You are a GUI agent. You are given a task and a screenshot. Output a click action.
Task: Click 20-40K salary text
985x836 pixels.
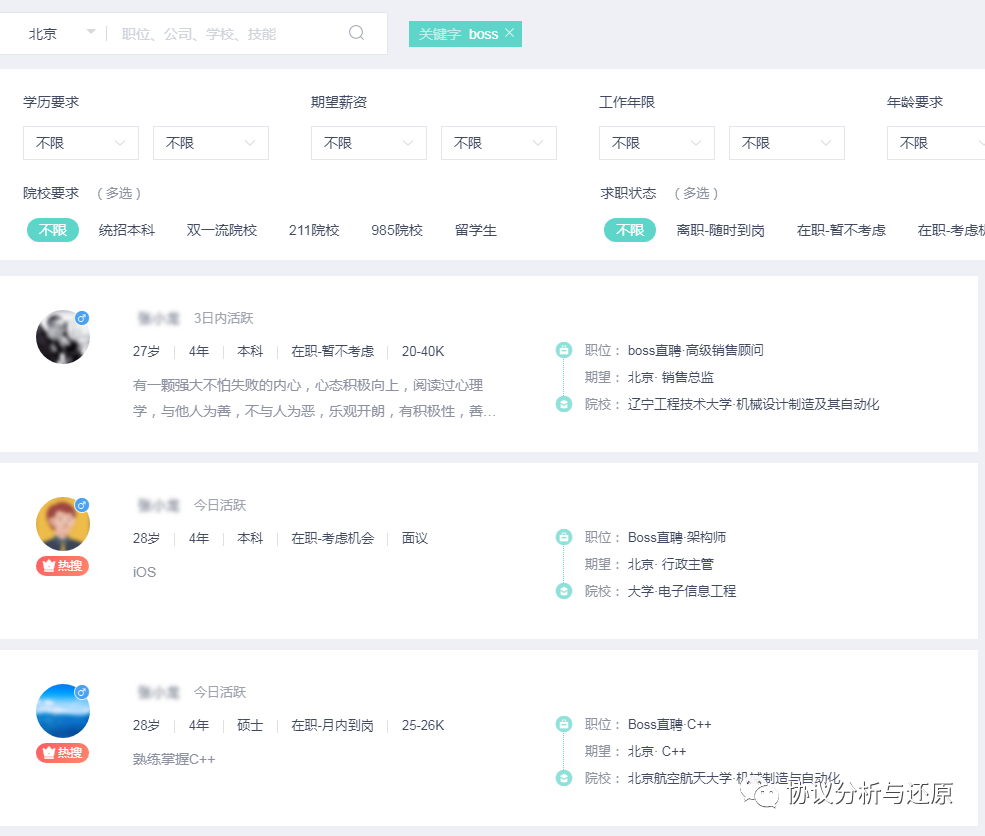point(423,351)
